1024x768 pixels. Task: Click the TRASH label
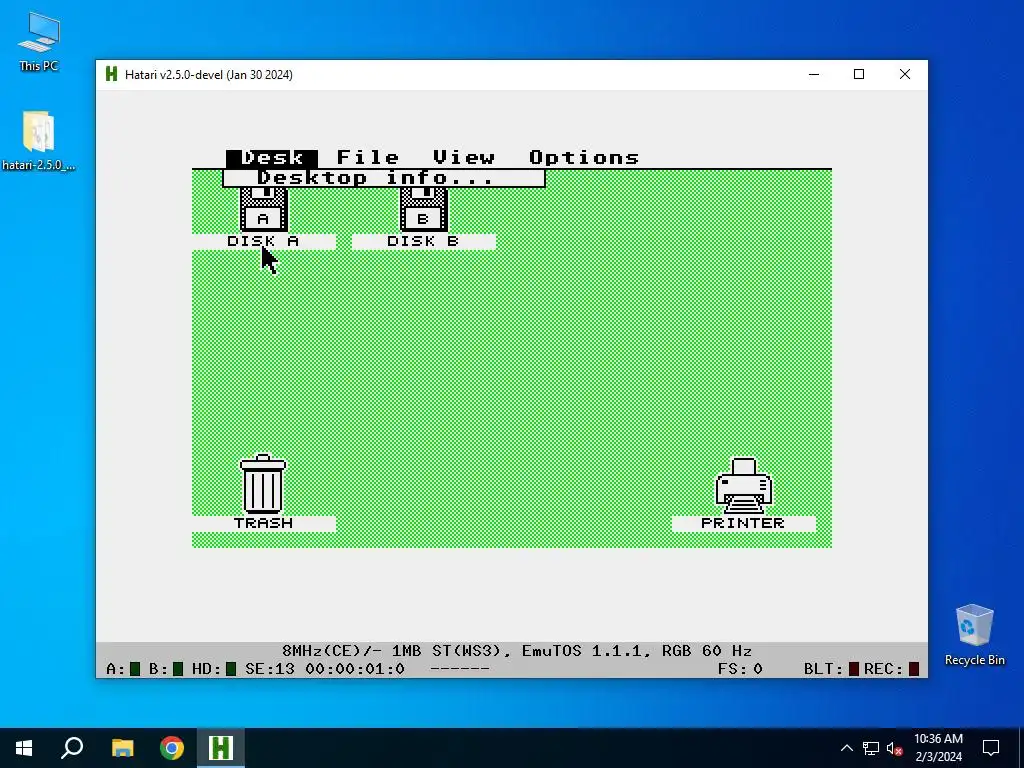point(264,524)
